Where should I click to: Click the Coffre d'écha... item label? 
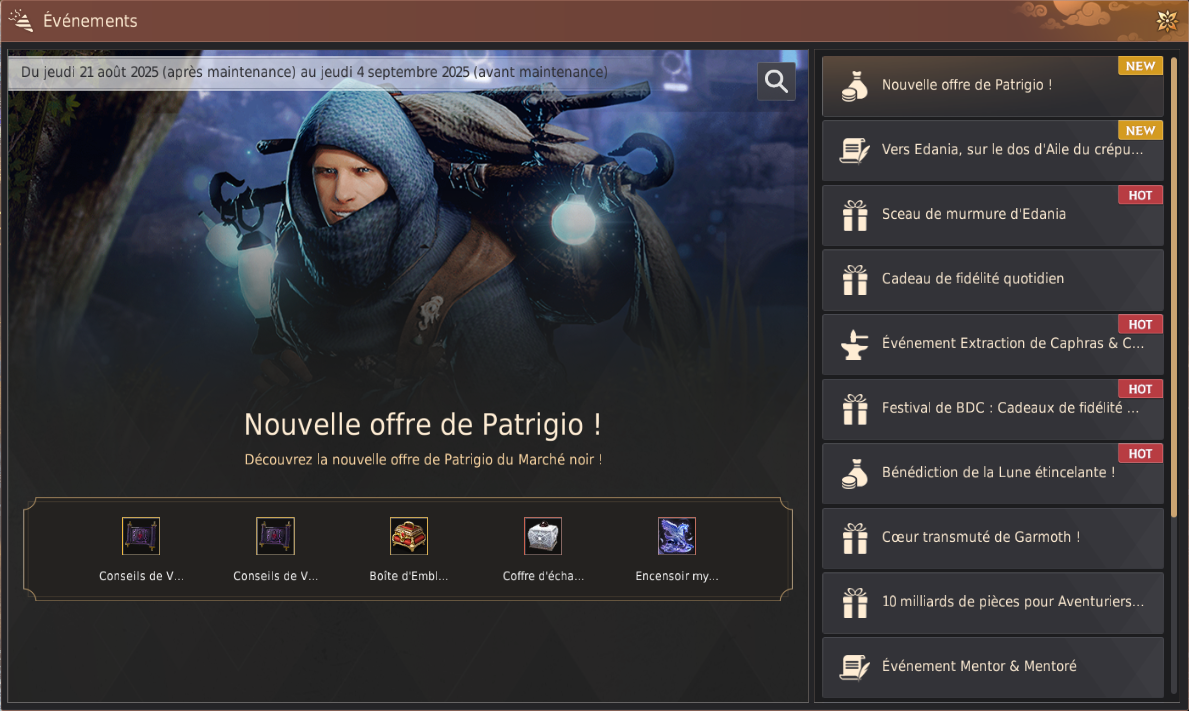pyautogui.click(x=543, y=576)
